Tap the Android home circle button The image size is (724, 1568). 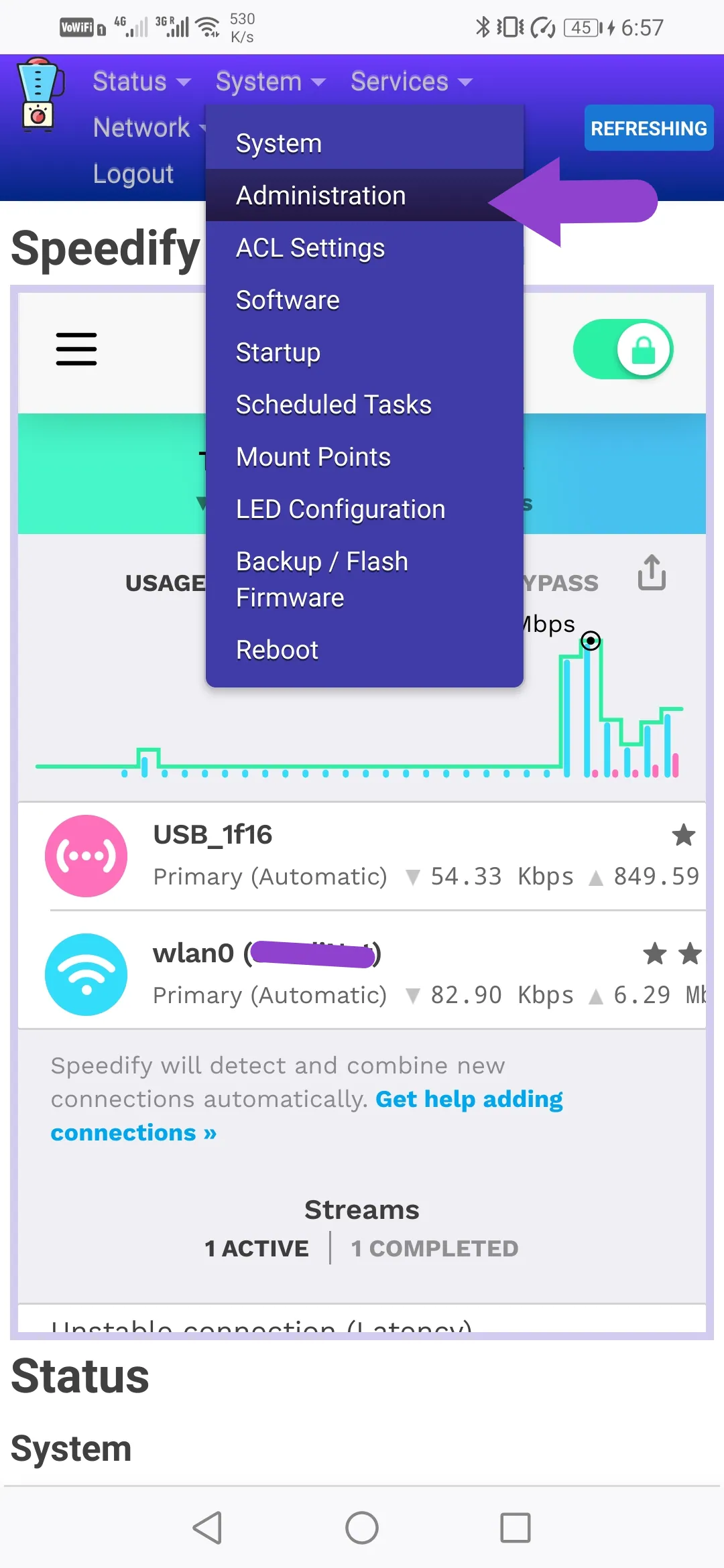click(362, 1528)
